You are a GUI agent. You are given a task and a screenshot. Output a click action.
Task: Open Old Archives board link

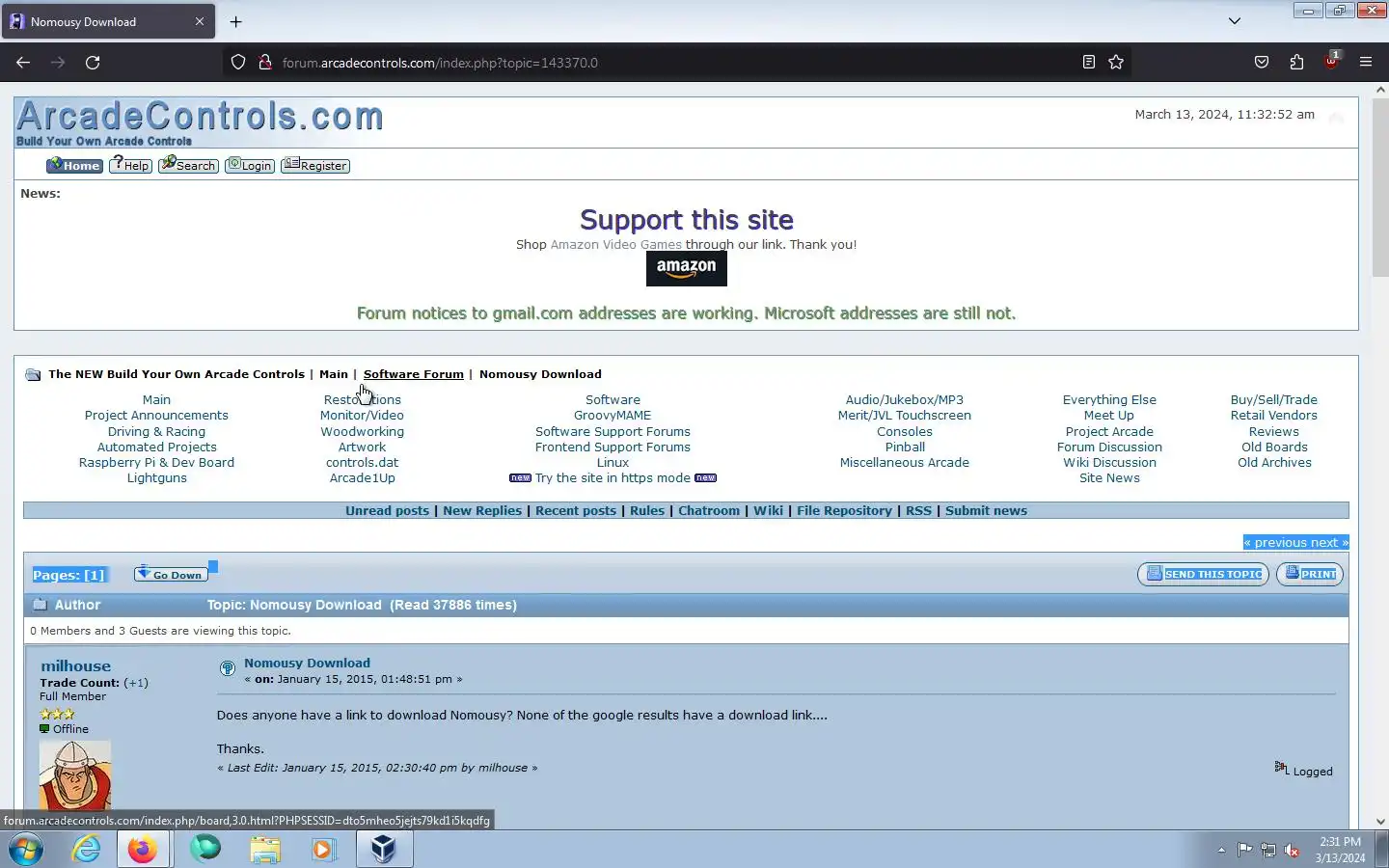(x=1274, y=462)
